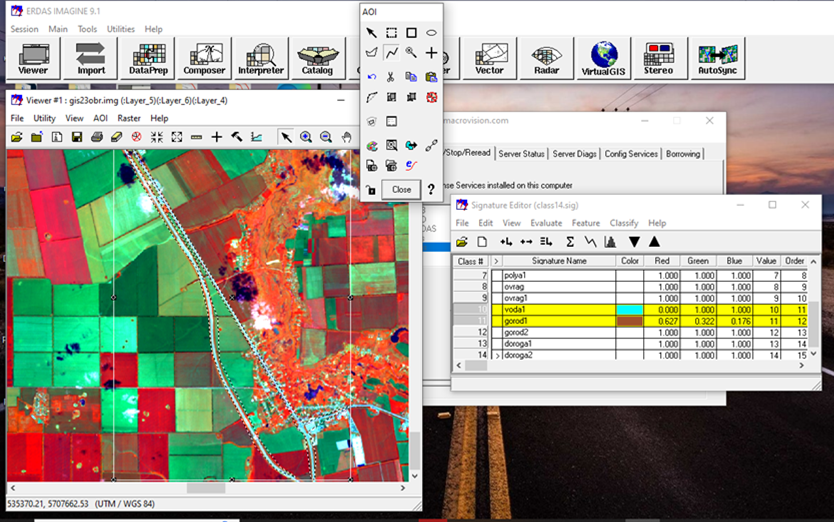Click the zoom out magnifier in Viewer
The width and height of the screenshot is (834, 522).
tap(326, 137)
